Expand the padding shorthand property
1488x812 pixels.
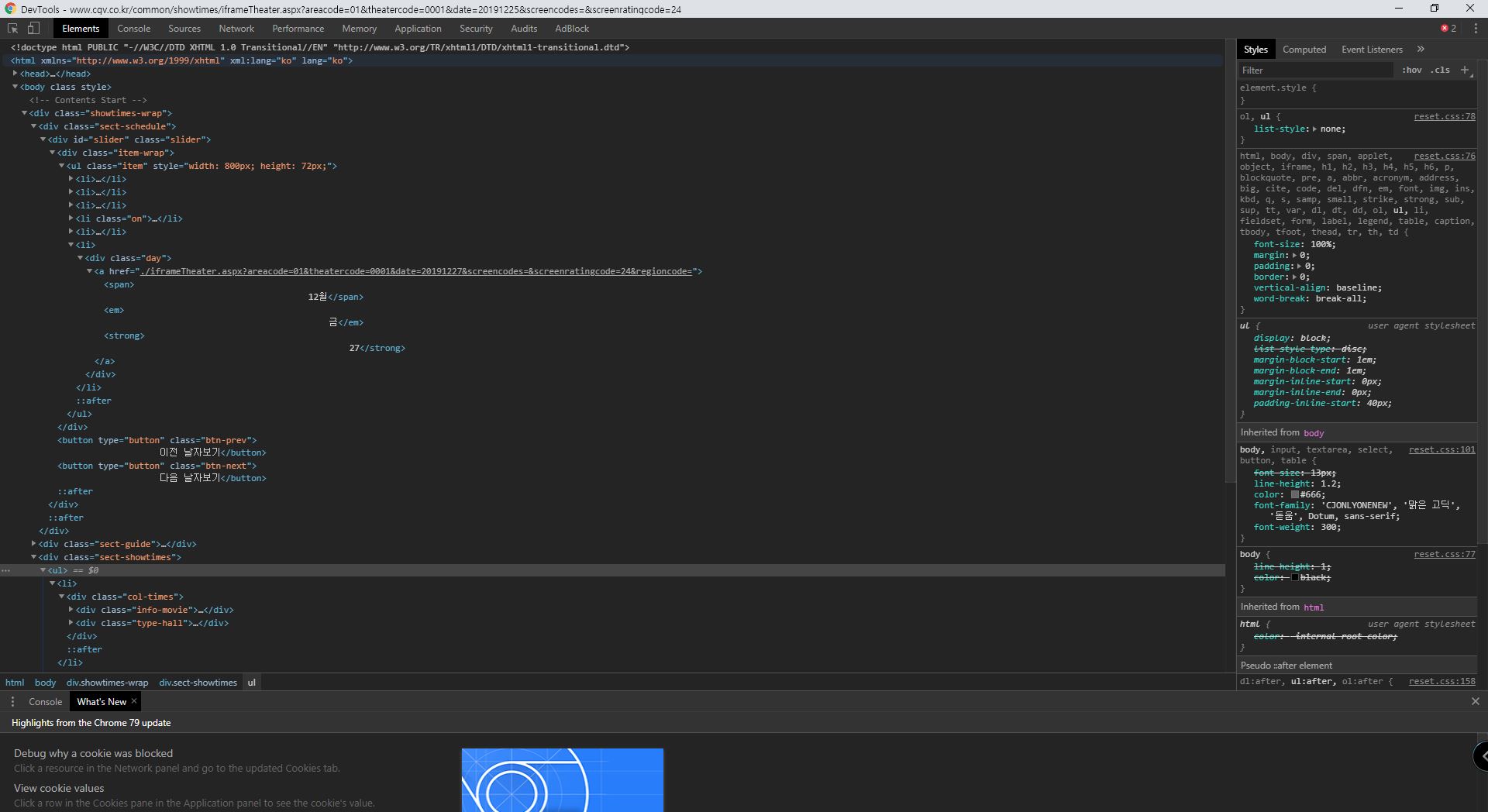1300,266
